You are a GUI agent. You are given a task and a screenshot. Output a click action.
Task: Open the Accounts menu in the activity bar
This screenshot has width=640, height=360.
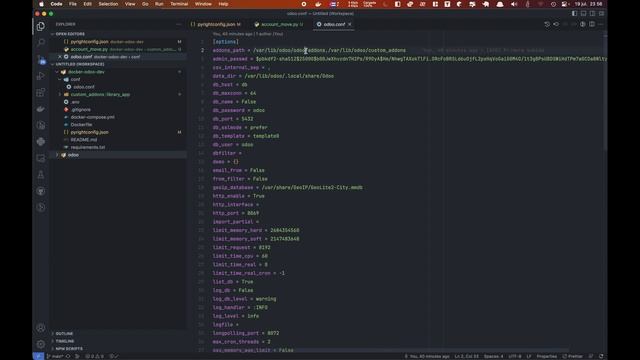(x=41, y=327)
